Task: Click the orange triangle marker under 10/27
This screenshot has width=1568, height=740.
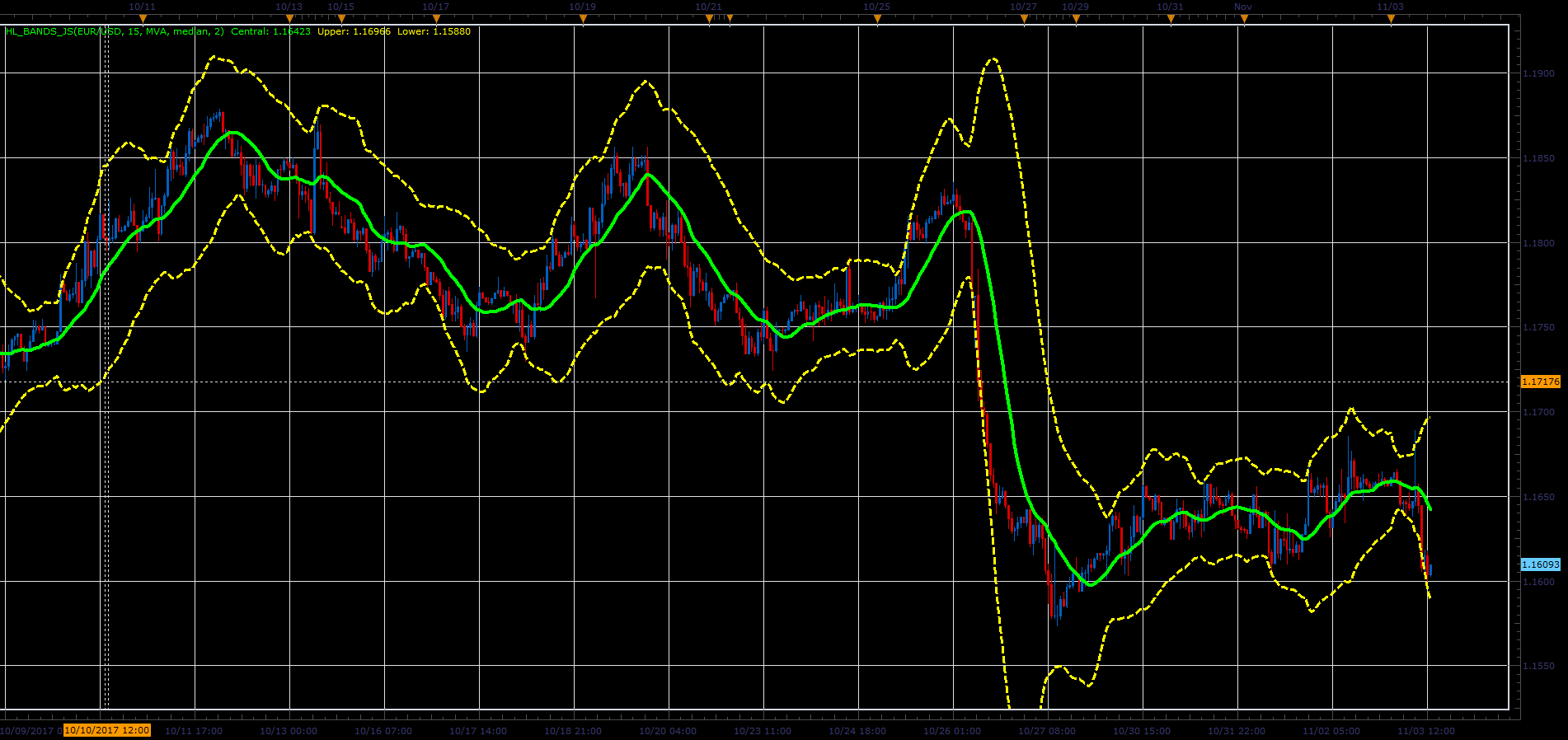Action: [x=1024, y=18]
